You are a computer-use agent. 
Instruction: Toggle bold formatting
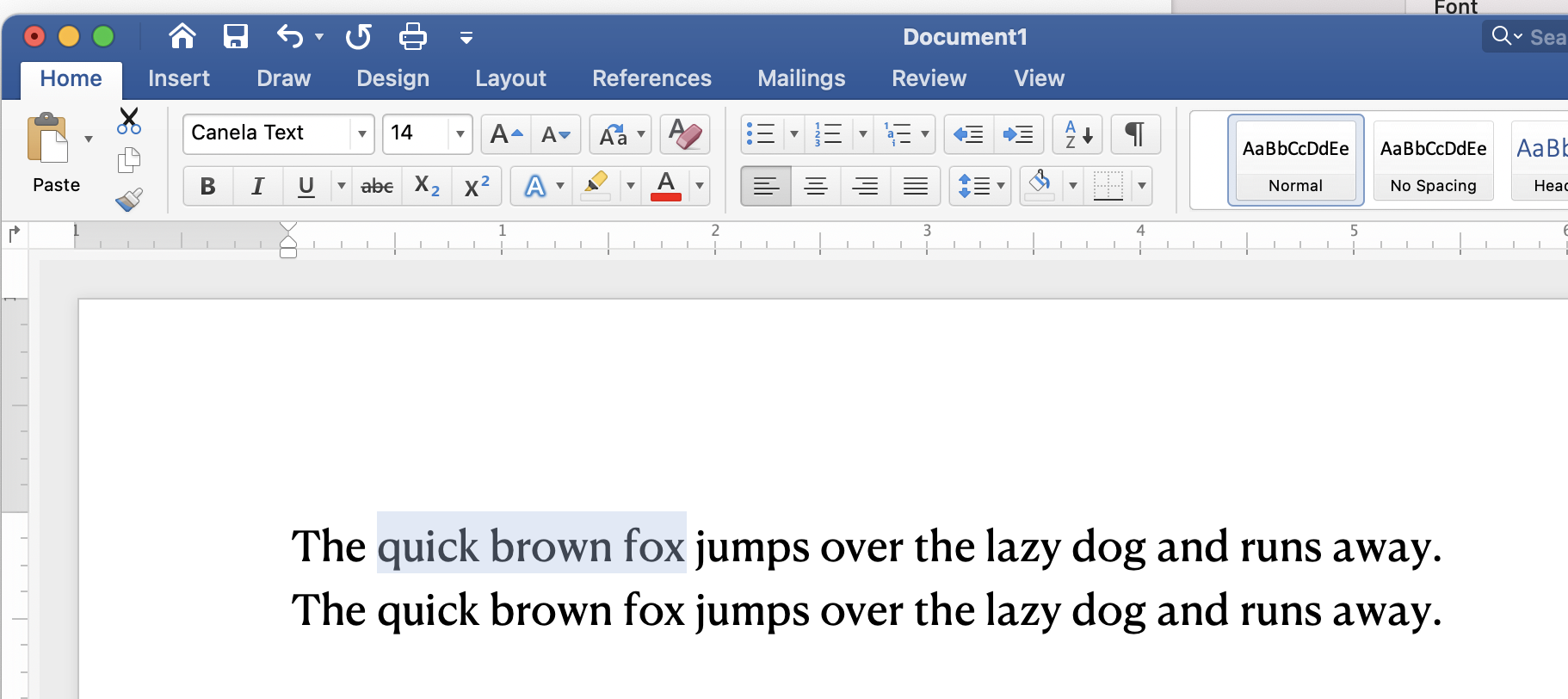[x=207, y=186]
